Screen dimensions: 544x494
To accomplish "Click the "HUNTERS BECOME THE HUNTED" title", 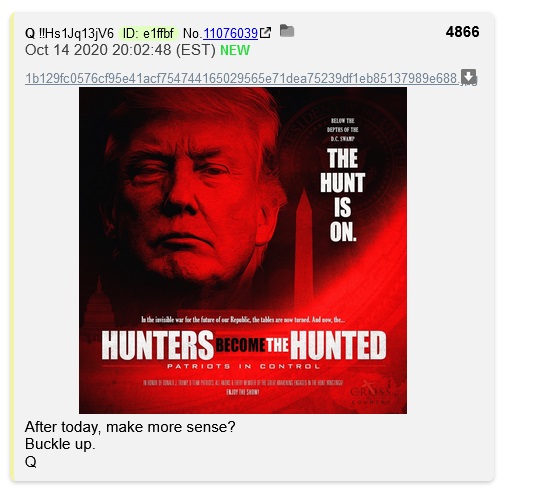I will 244,345.
